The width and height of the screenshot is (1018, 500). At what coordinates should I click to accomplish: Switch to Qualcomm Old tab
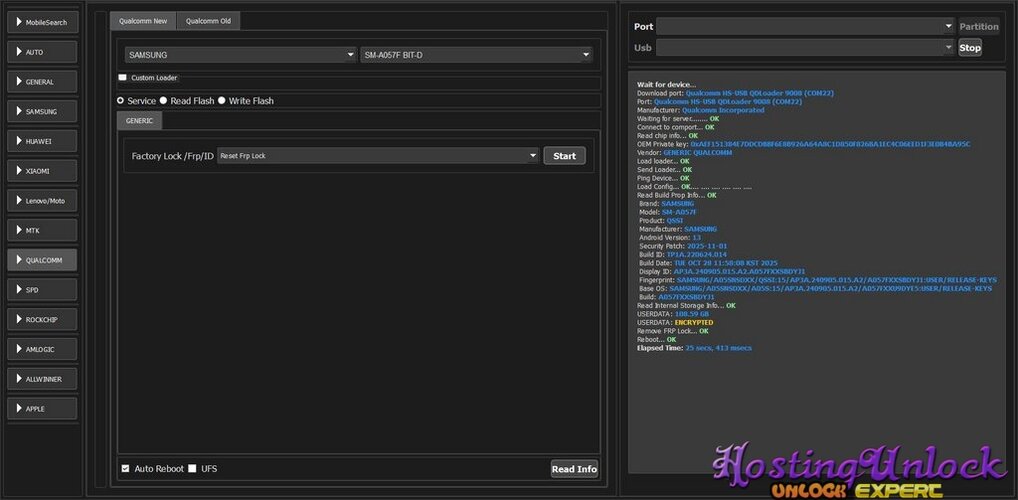coord(208,21)
